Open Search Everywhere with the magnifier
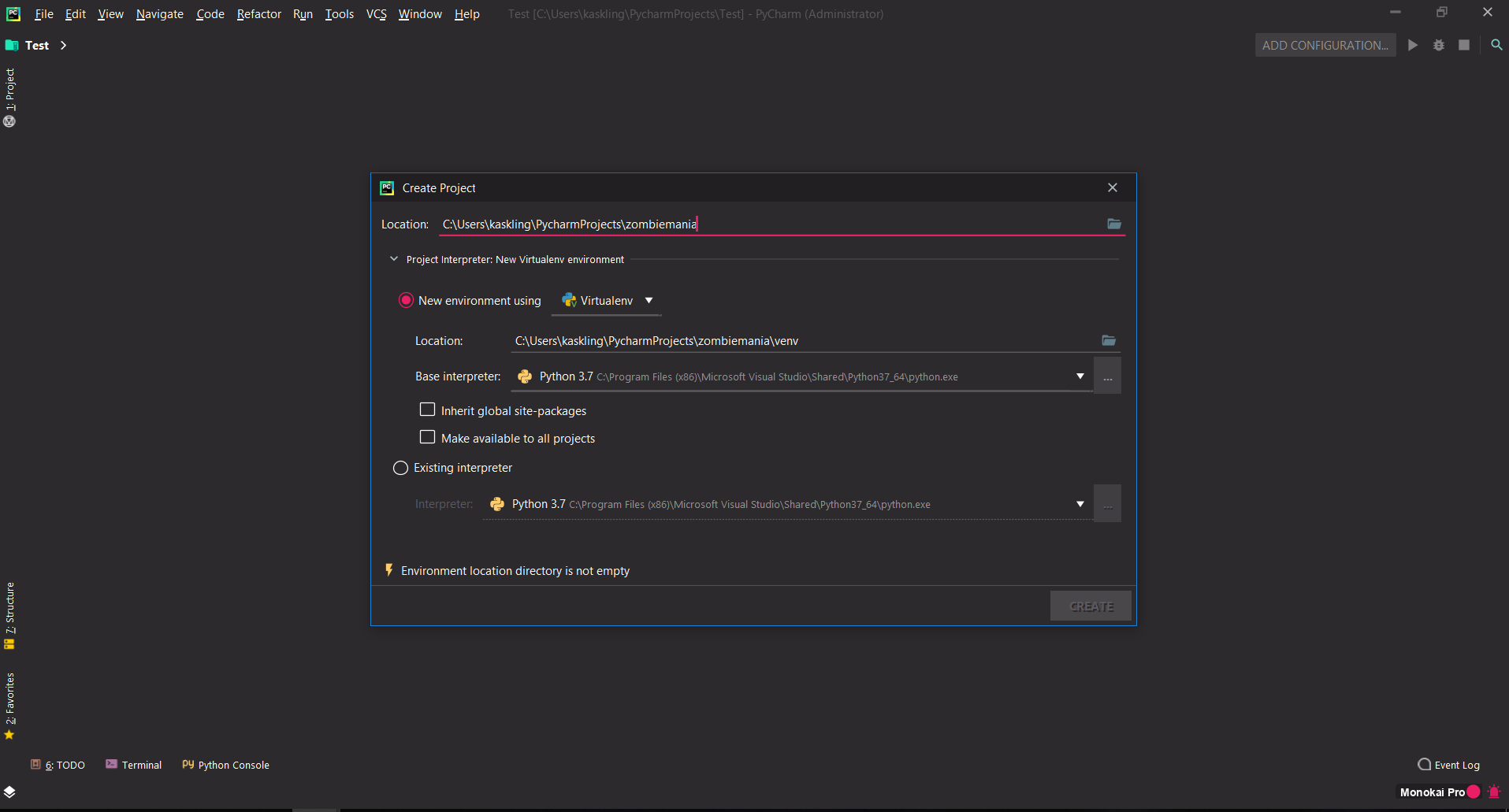This screenshot has height=812, width=1509. pos(1496,45)
